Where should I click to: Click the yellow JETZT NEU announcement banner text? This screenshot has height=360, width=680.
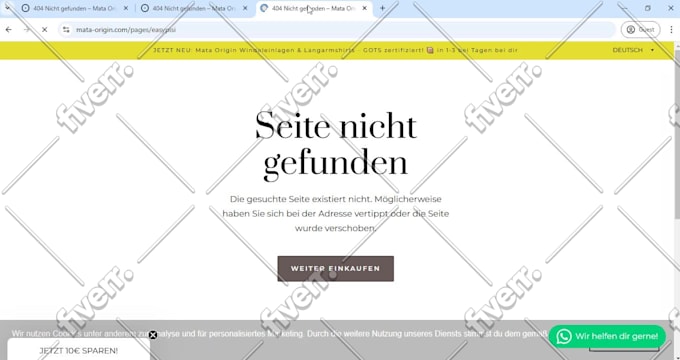point(336,50)
